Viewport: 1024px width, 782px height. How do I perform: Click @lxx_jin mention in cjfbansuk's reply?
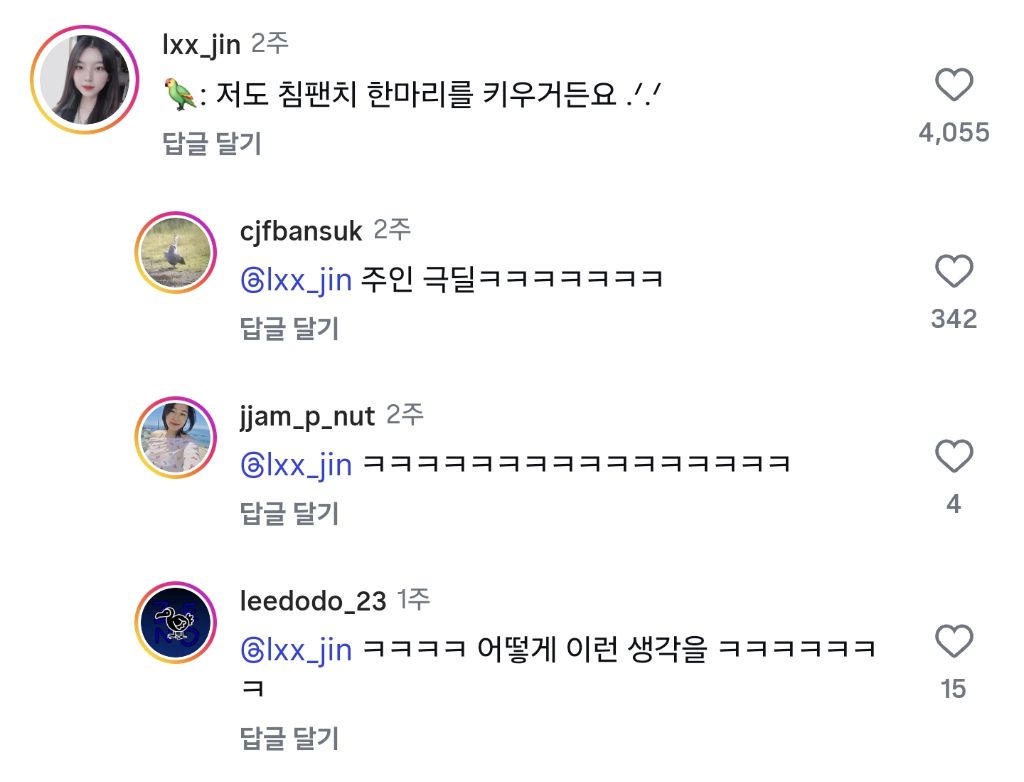(x=297, y=280)
